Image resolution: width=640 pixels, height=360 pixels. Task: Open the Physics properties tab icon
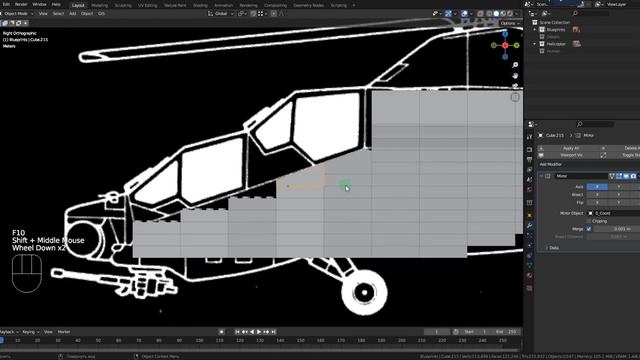pyautogui.click(x=529, y=245)
